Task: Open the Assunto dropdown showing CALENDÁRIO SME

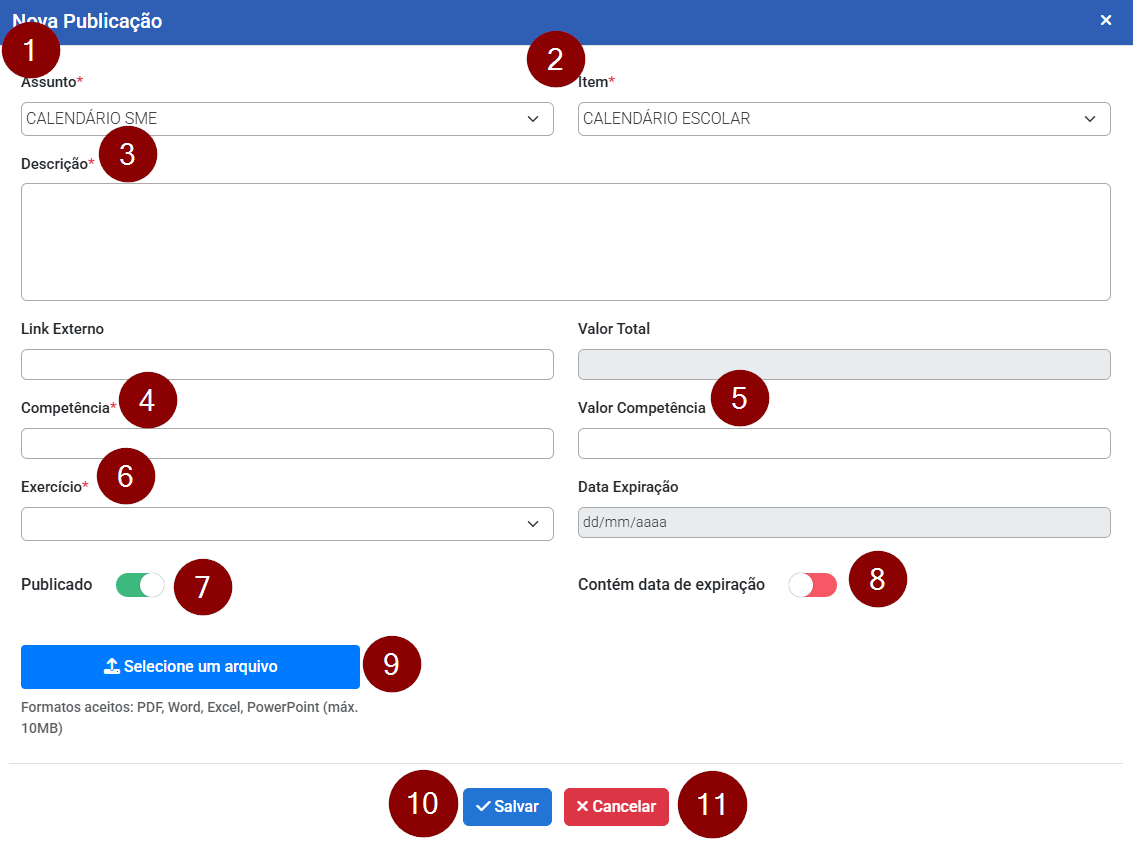Action: (286, 119)
